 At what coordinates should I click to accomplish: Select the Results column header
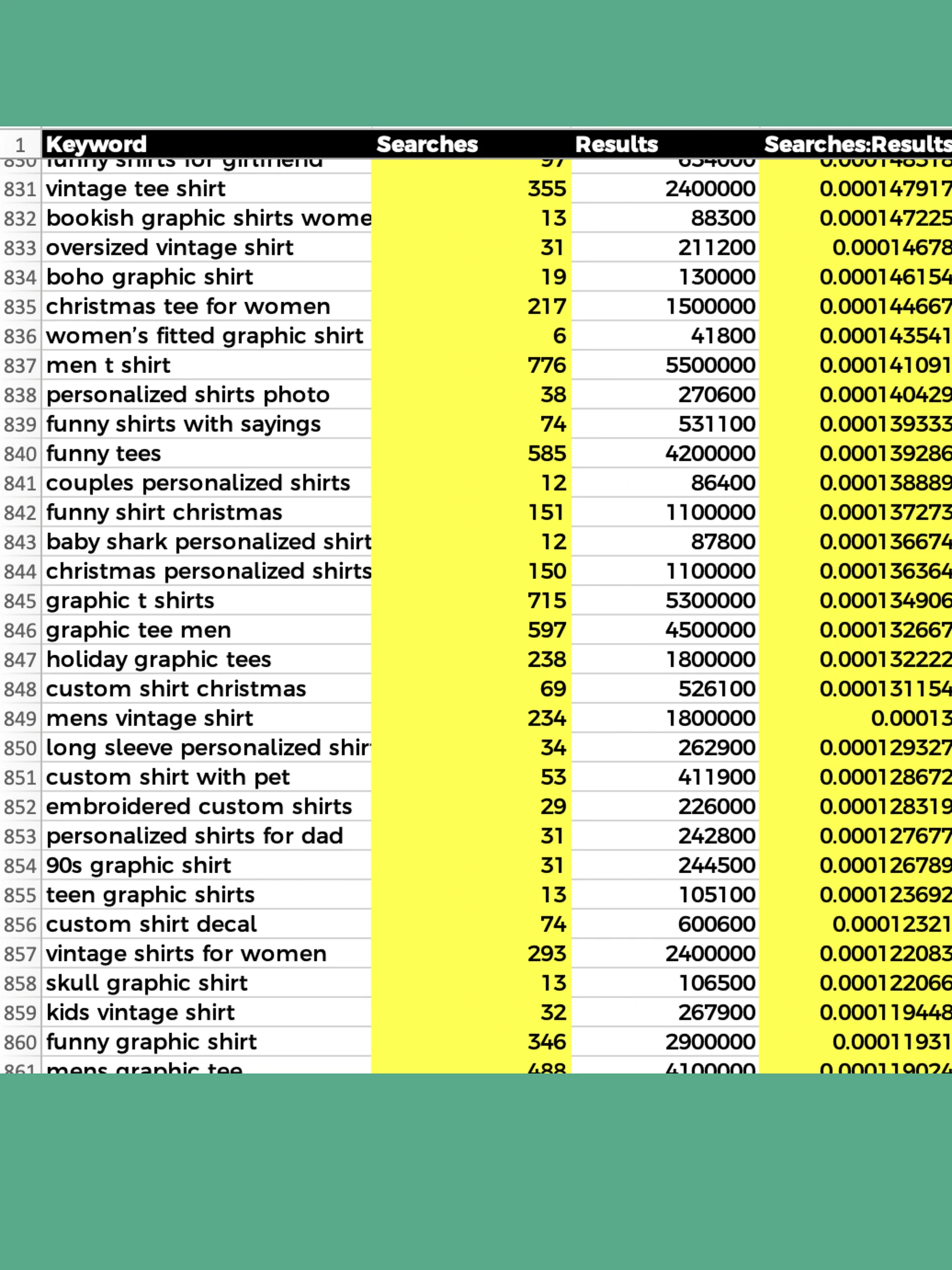(x=664, y=144)
